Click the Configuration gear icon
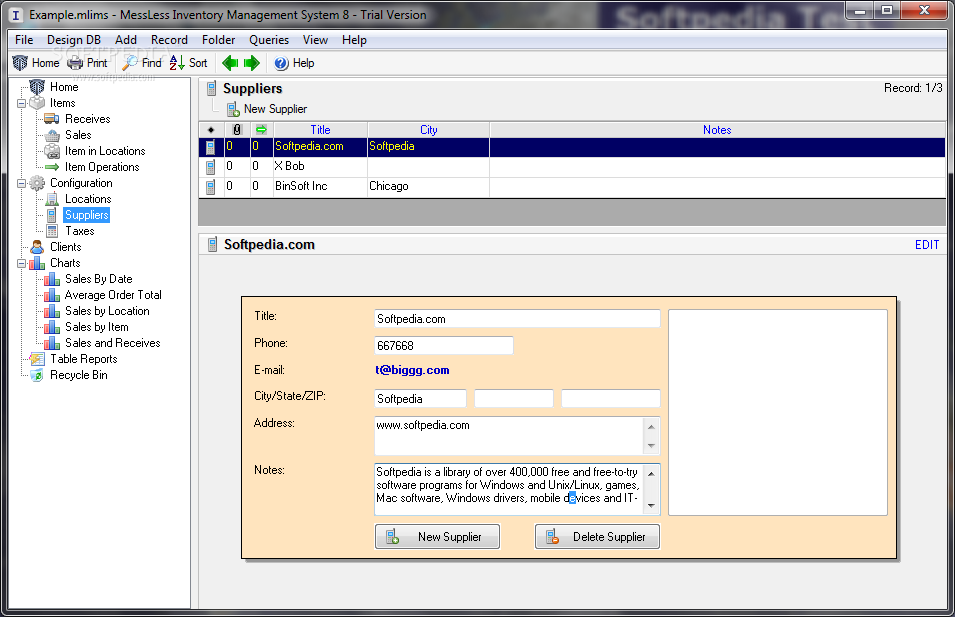The image size is (955, 617). click(37, 183)
